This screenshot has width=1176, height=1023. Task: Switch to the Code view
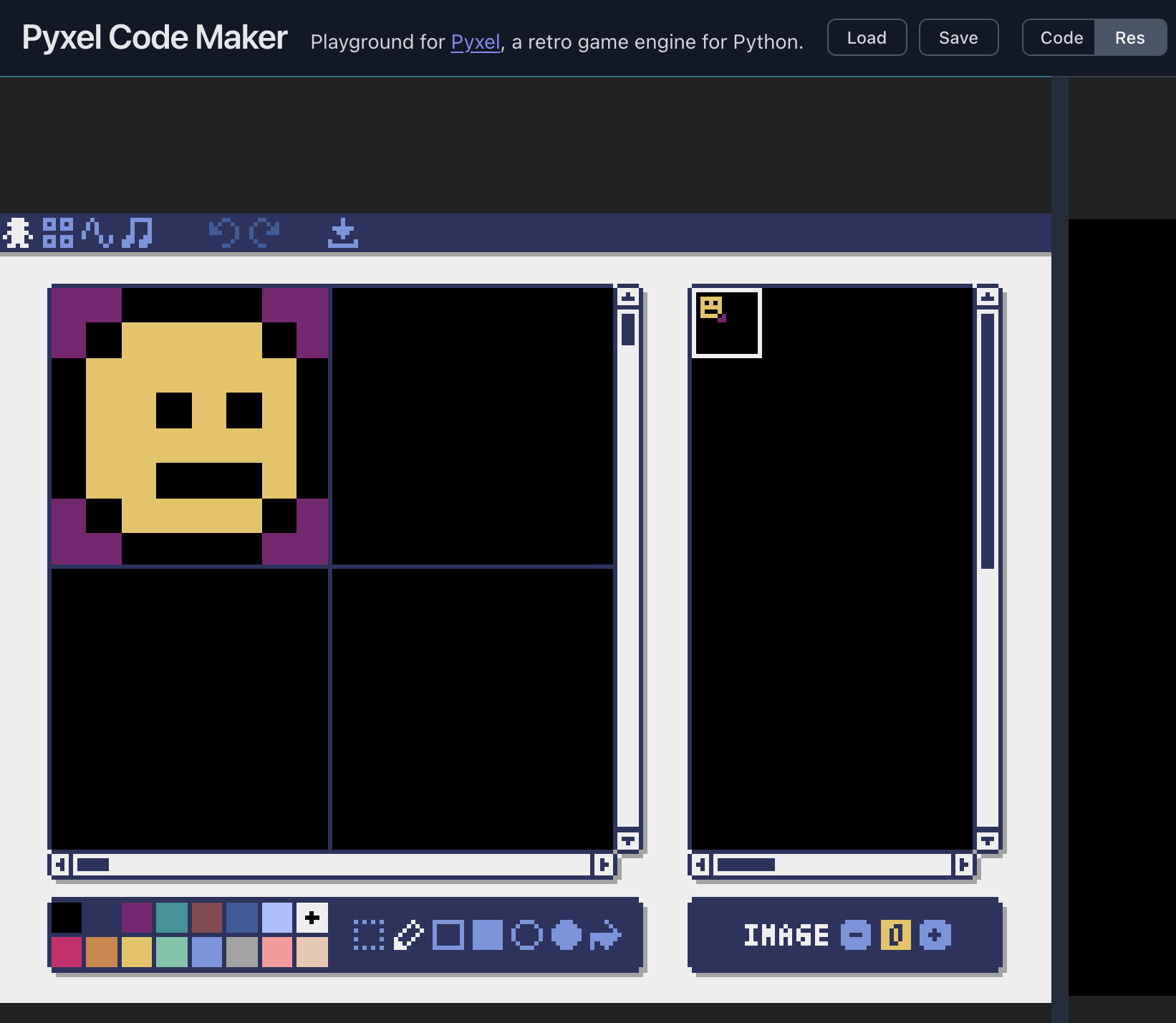pyautogui.click(x=1061, y=37)
